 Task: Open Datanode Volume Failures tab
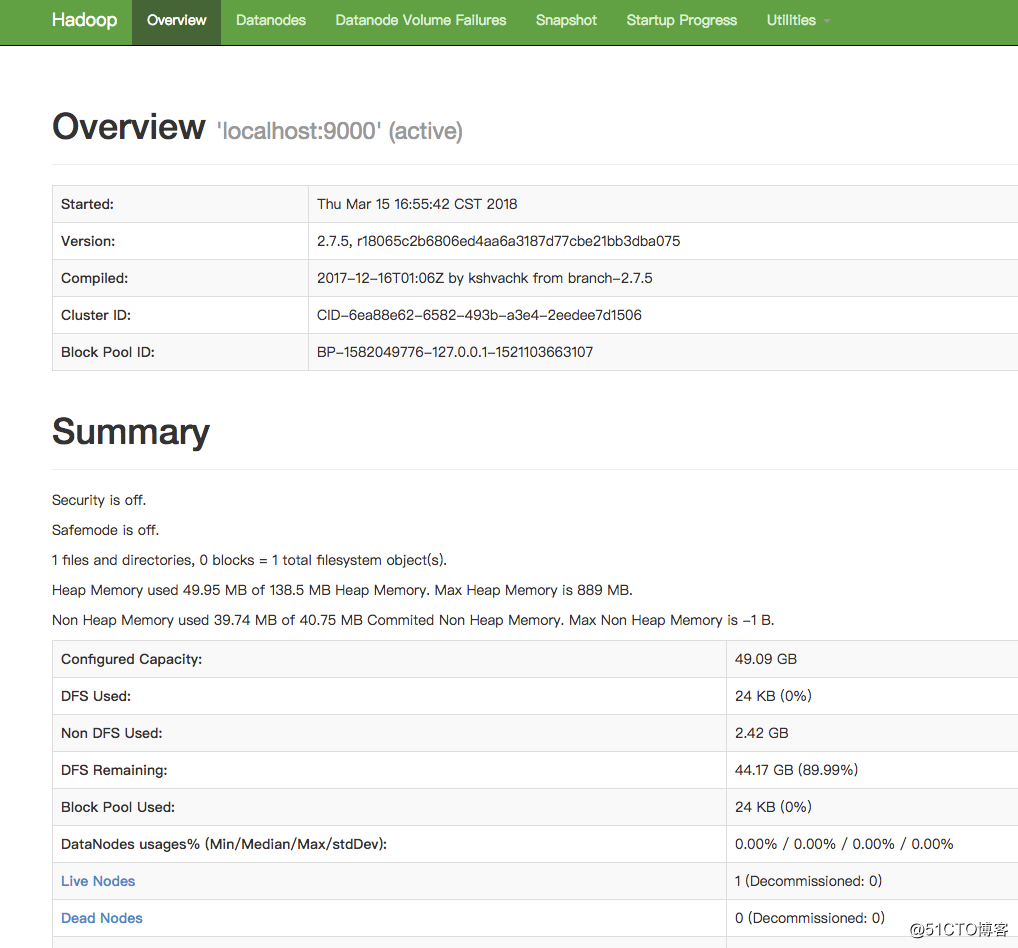[x=421, y=21]
